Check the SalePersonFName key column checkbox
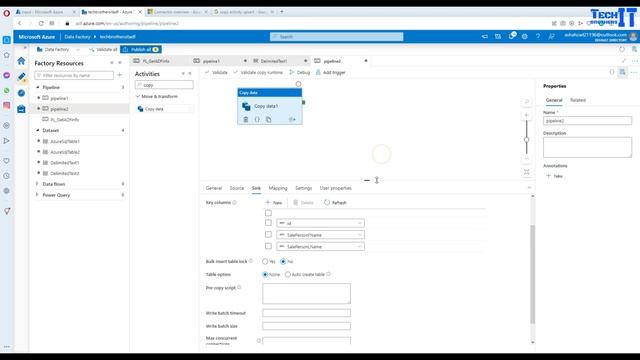The width and height of the screenshot is (640, 360). (268, 235)
